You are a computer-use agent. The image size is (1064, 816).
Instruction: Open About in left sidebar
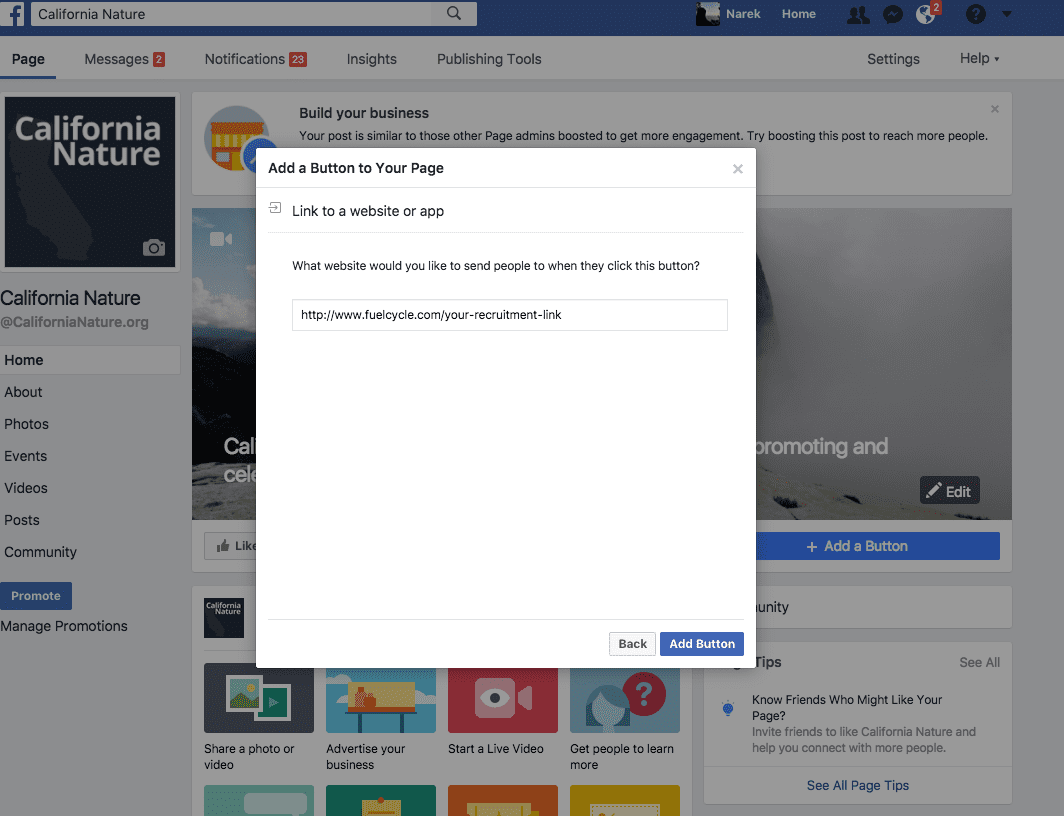click(x=23, y=392)
